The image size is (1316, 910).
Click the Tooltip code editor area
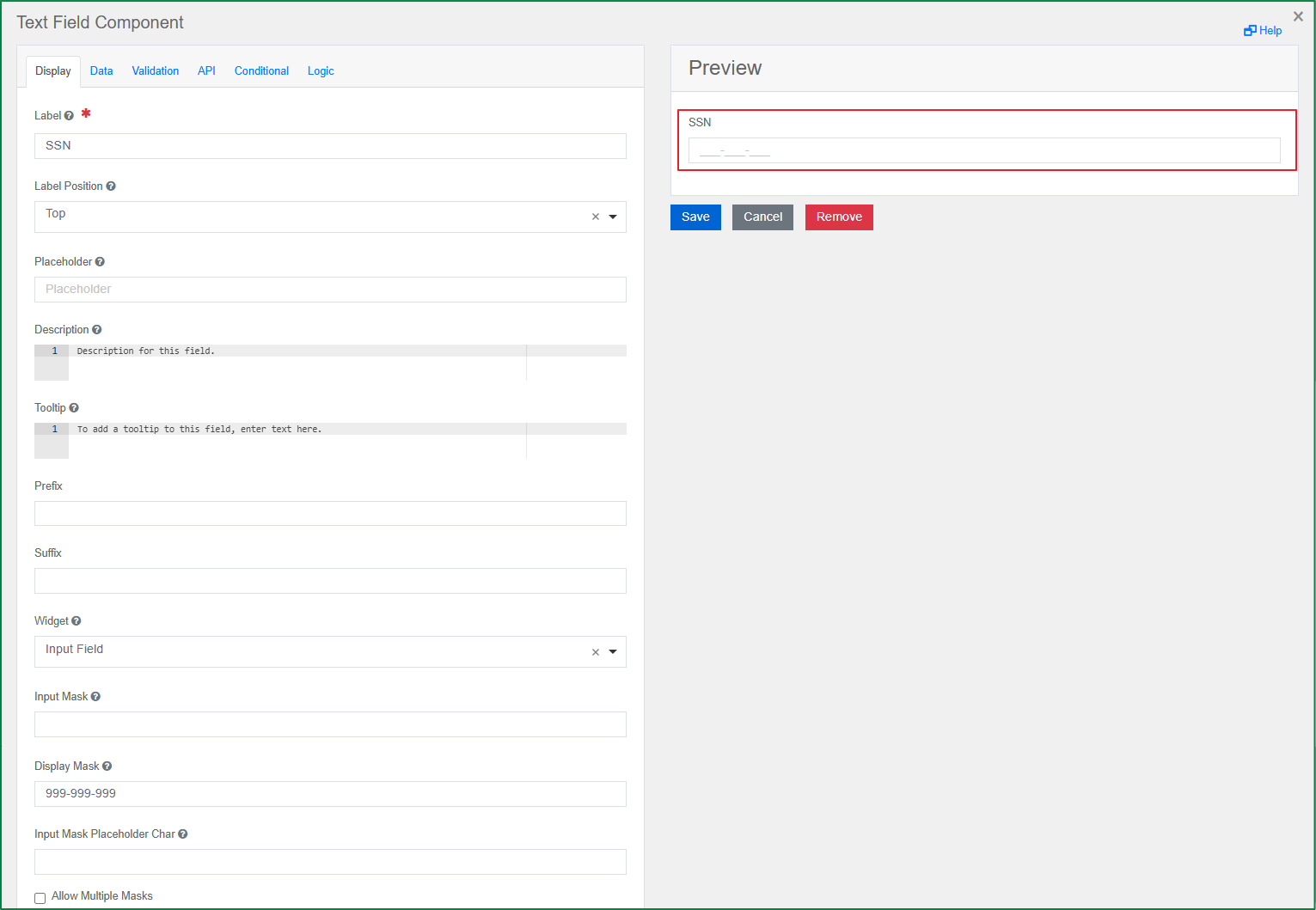pos(330,441)
